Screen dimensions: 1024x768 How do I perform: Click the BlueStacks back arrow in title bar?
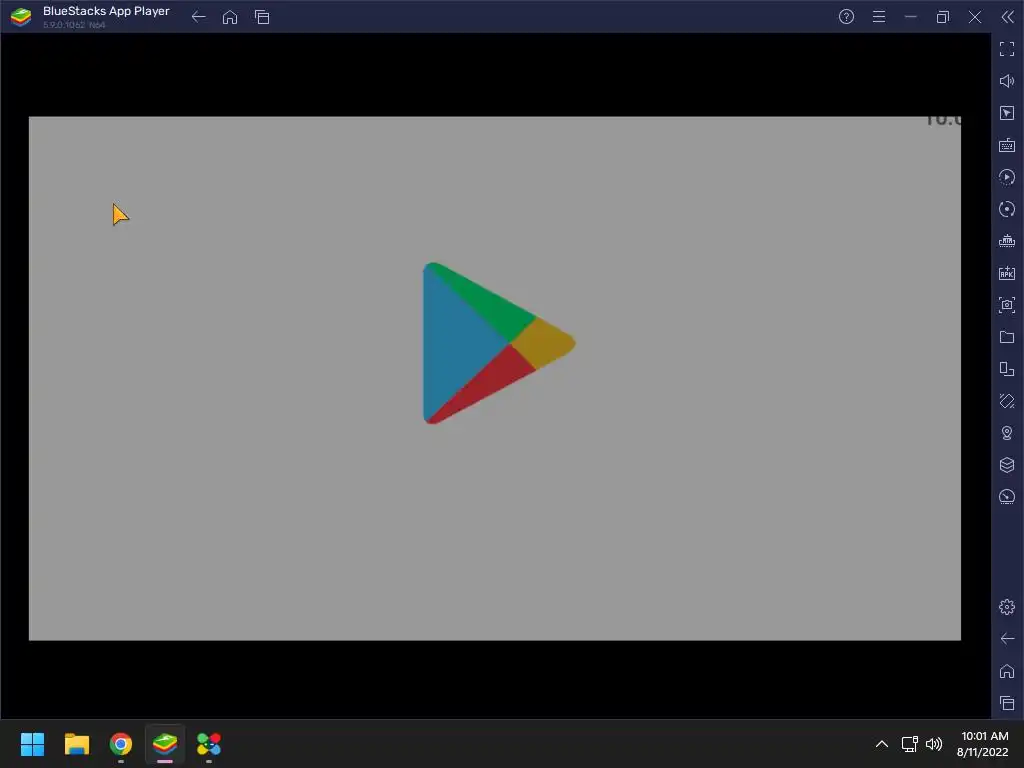(199, 17)
